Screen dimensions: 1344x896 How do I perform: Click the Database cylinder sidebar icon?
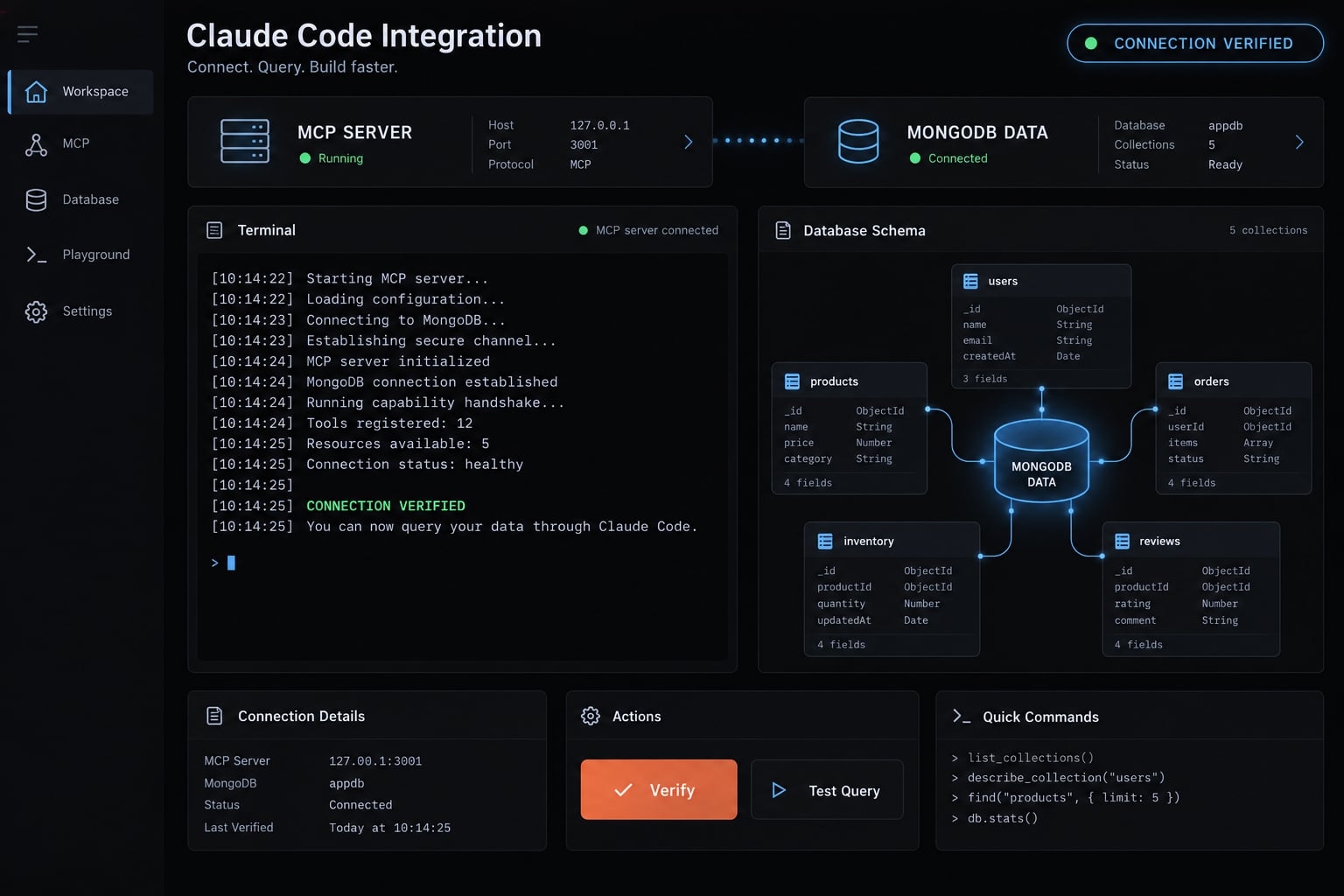point(36,199)
